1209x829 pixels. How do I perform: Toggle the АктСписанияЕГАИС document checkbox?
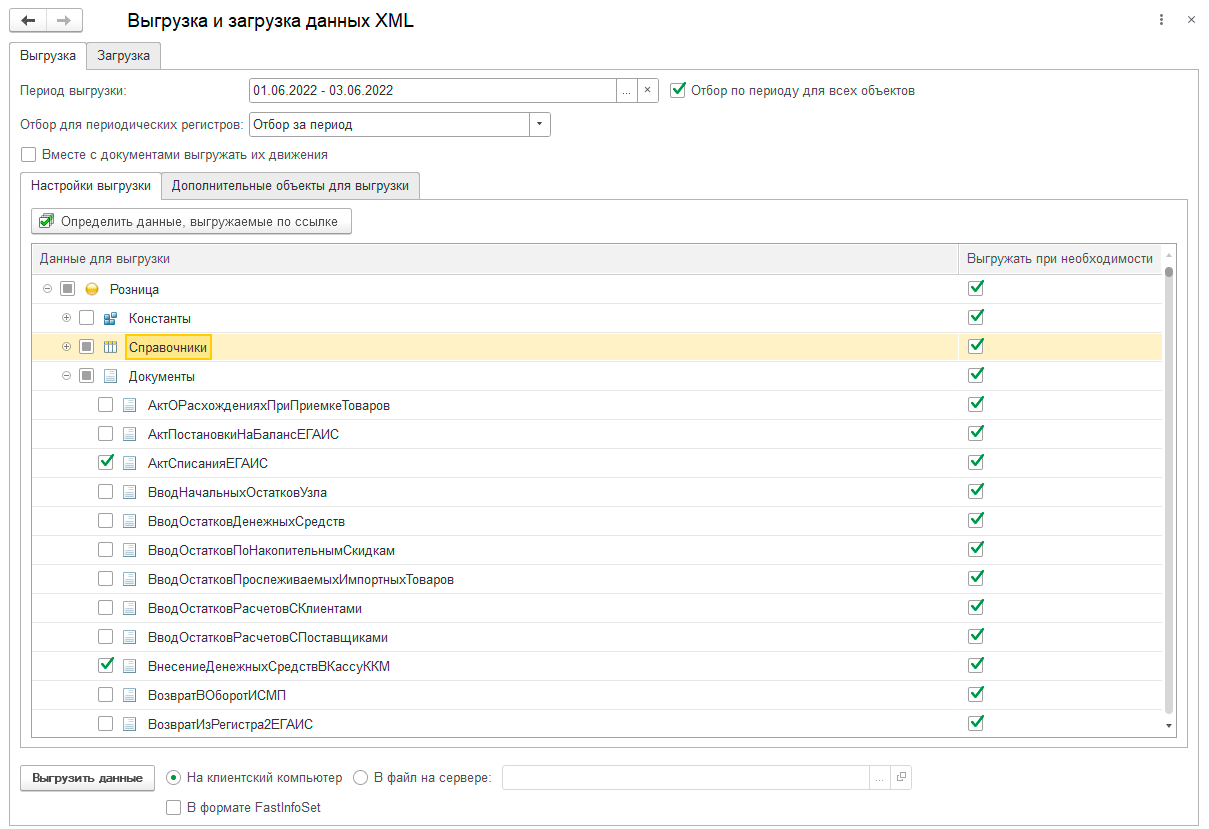105,463
